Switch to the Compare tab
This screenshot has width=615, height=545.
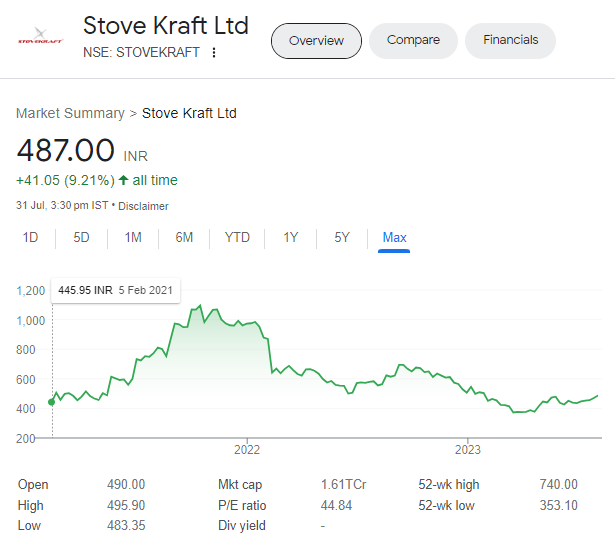(x=413, y=41)
